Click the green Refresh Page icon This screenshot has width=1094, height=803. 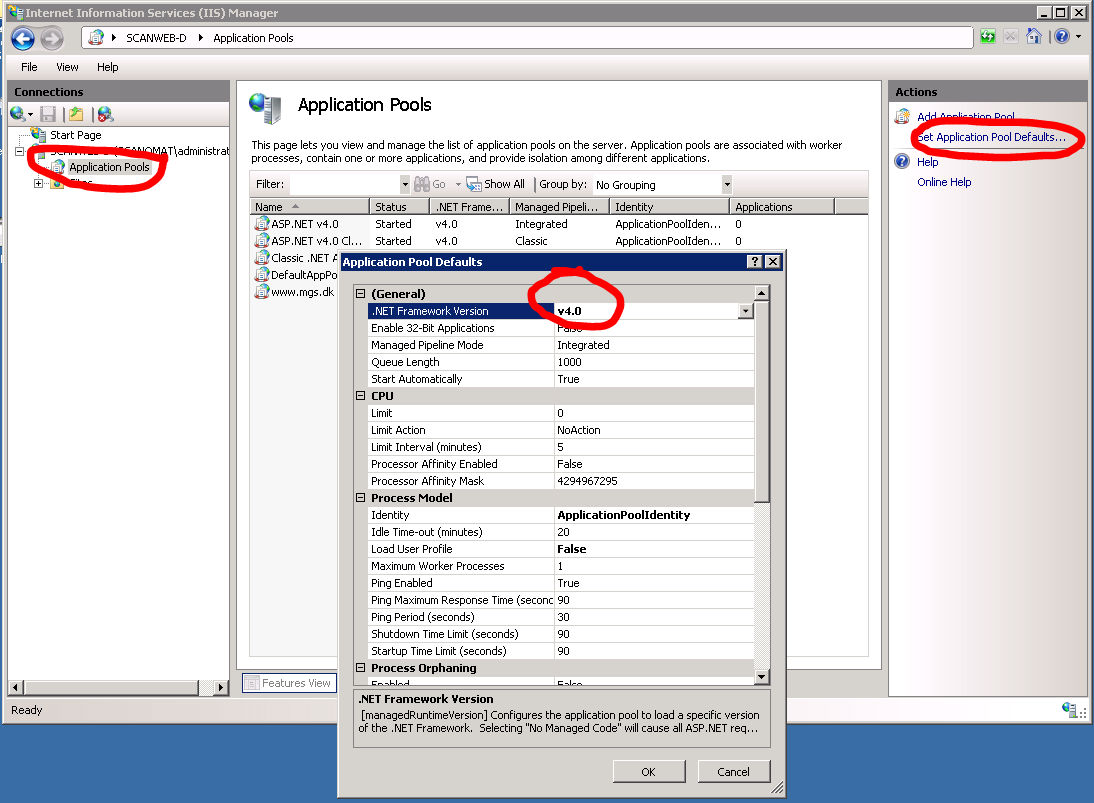pos(988,37)
